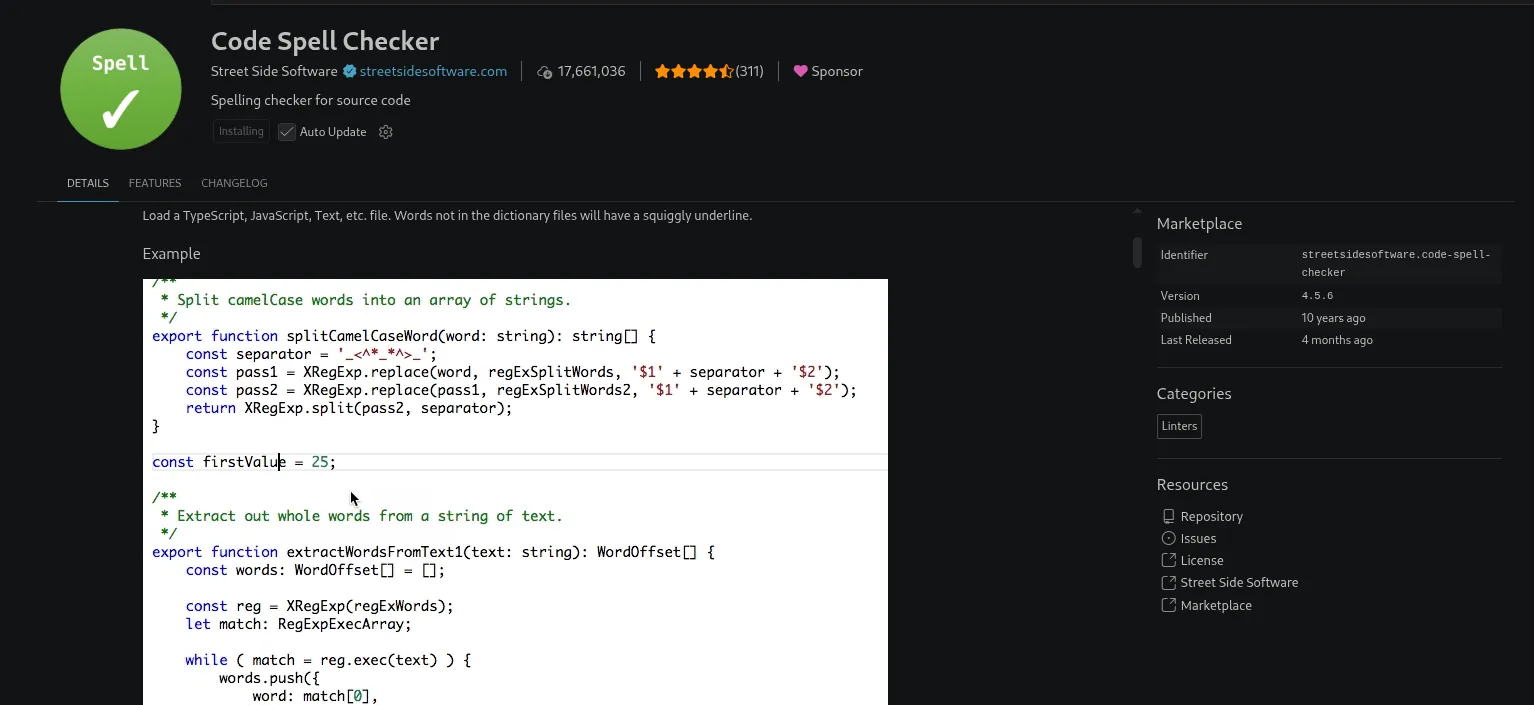Click the Sponsor heart icon
This screenshot has height=705, width=1534.
click(x=800, y=71)
